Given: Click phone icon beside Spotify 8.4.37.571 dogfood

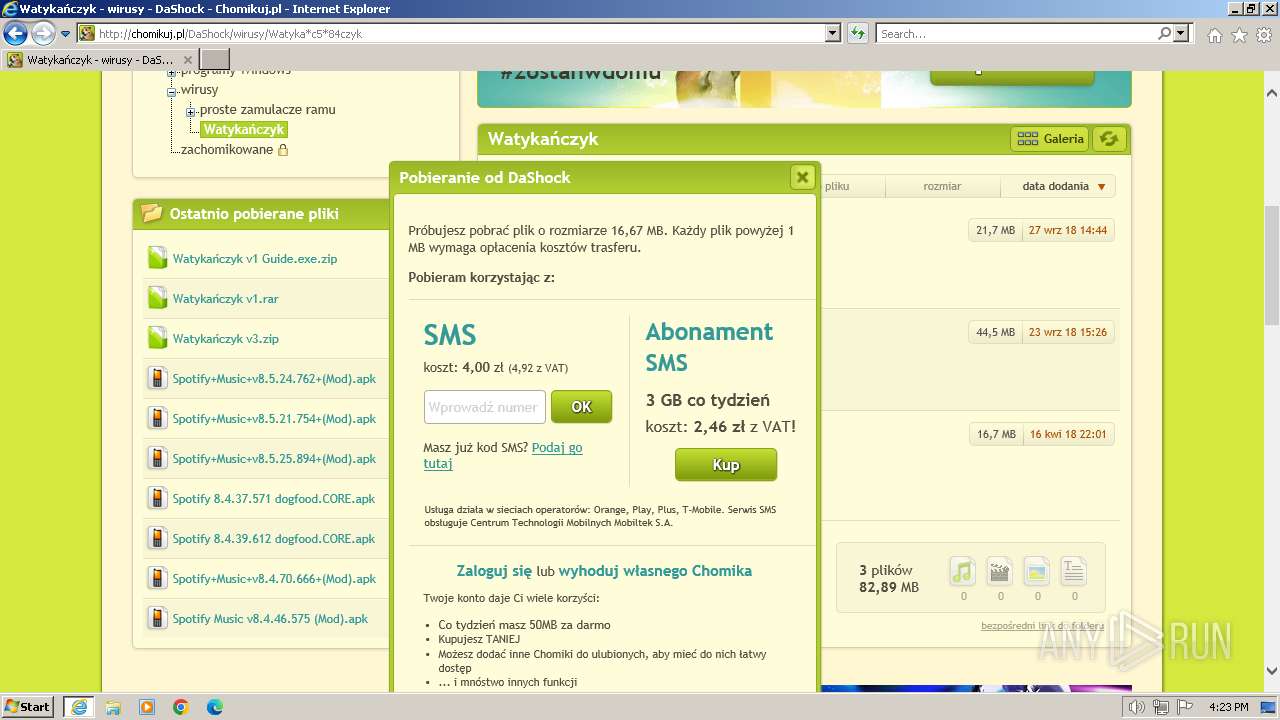Looking at the screenshot, I should (157, 498).
